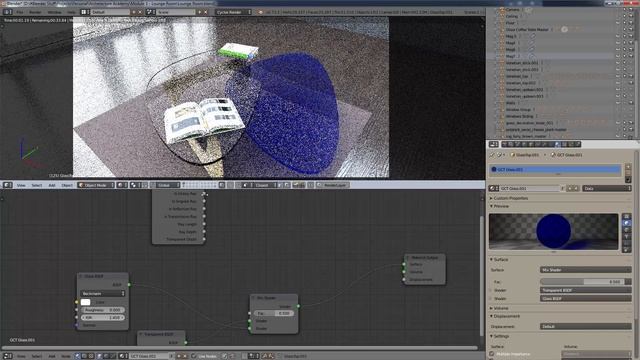This screenshot has width=640, height=360.
Task: Click the RenderLayer button in viewport header
Action: coord(333,185)
